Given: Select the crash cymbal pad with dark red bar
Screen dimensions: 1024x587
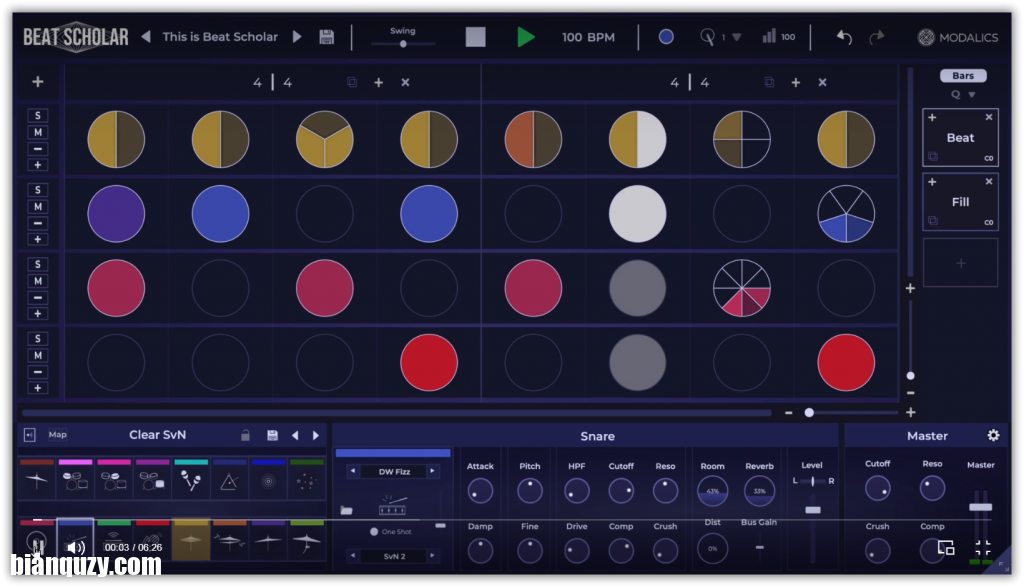Looking at the screenshot, I should click(x=37, y=481).
